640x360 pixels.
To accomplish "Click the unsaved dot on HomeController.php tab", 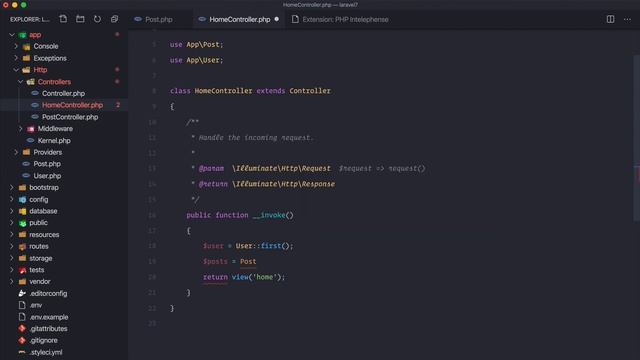I will click(277, 19).
